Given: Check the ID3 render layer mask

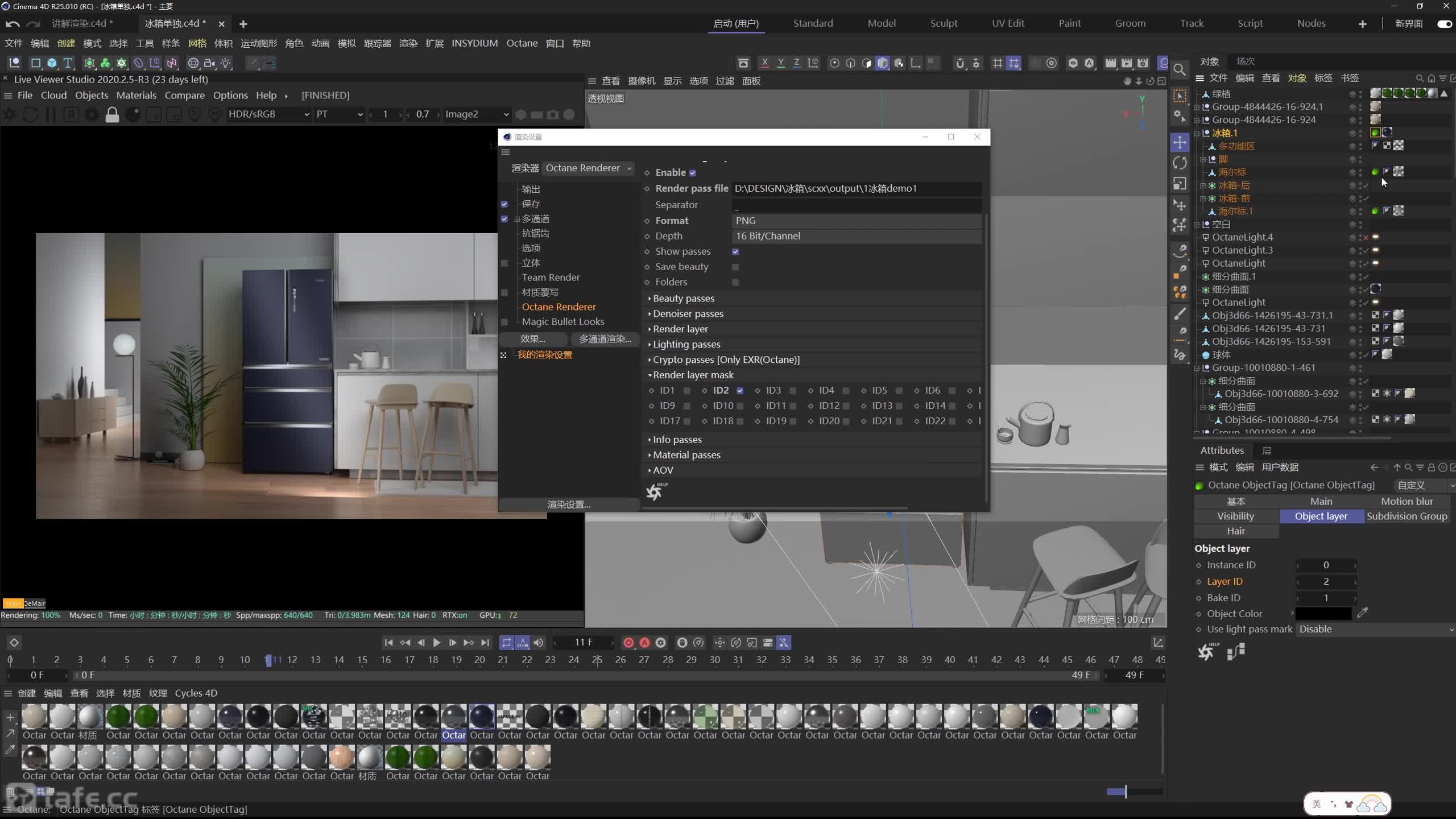Looking at the screenshot, I should click(793, 391).
